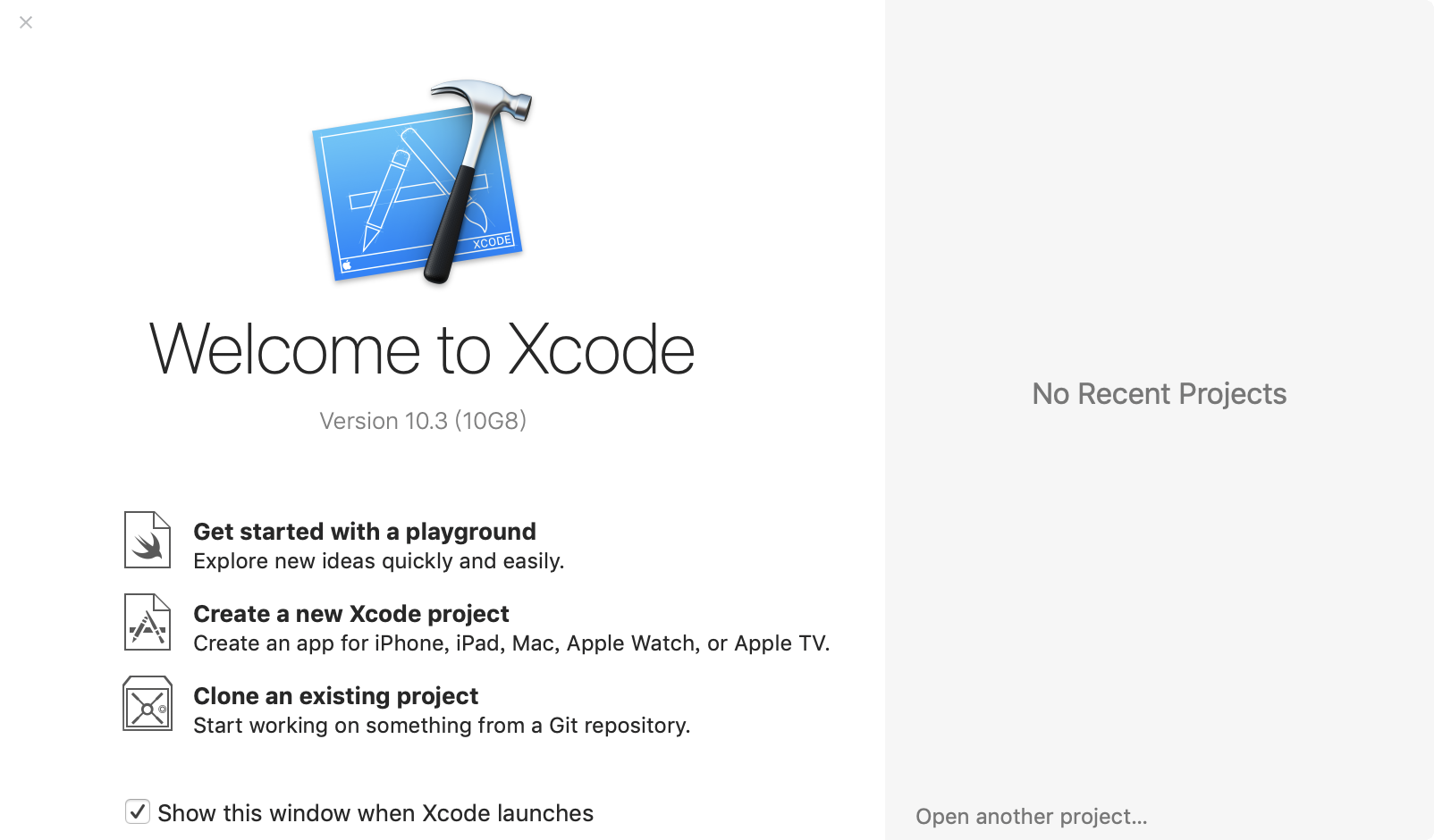Click the Swift playground file icon
Image resolution: width=1434 pixels, height=840 pixels.
click(x=148, y=540)
